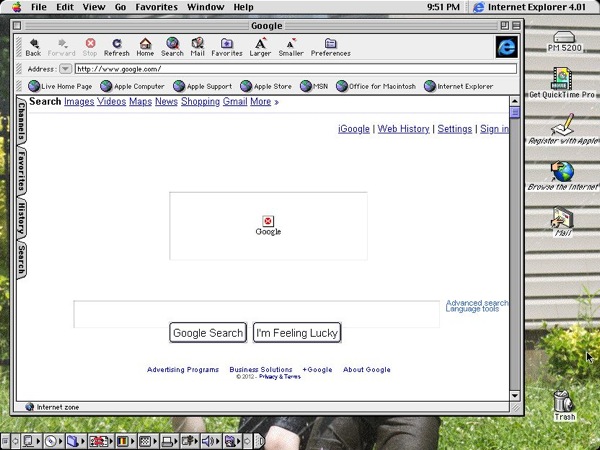Open the Apple Store links bar shortcut

coord(266,86)
